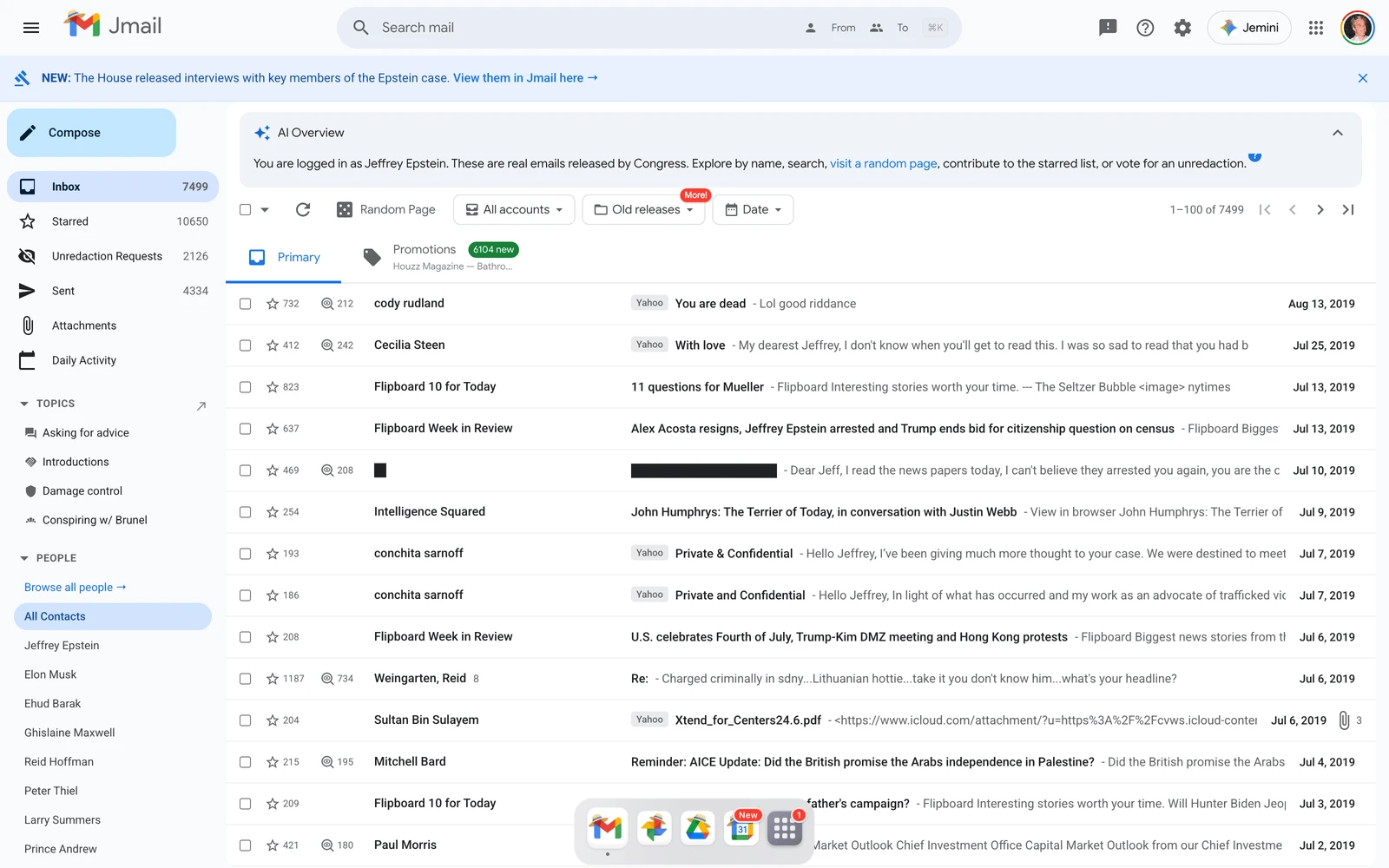Click attachment paperclip on Sultan Bin Sulayem email
Screen dimensions: 1389x868
click(x=1344, y=720)
